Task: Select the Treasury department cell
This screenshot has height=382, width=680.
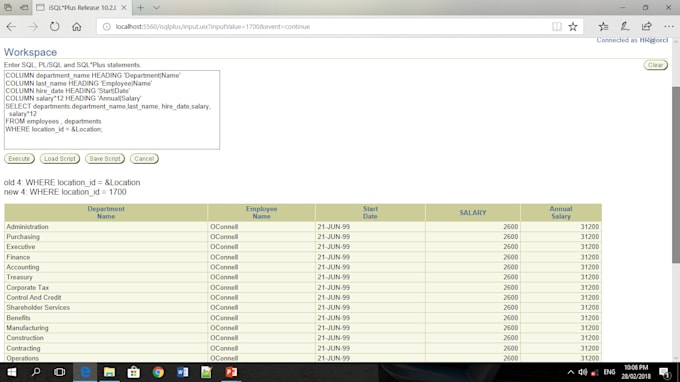Action: pyautogui.click(x=106, y=277)
